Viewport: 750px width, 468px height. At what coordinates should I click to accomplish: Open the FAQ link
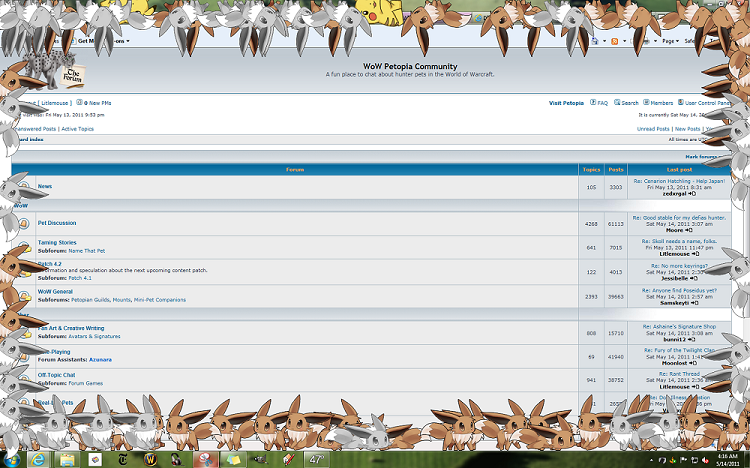tap(603, 103)
